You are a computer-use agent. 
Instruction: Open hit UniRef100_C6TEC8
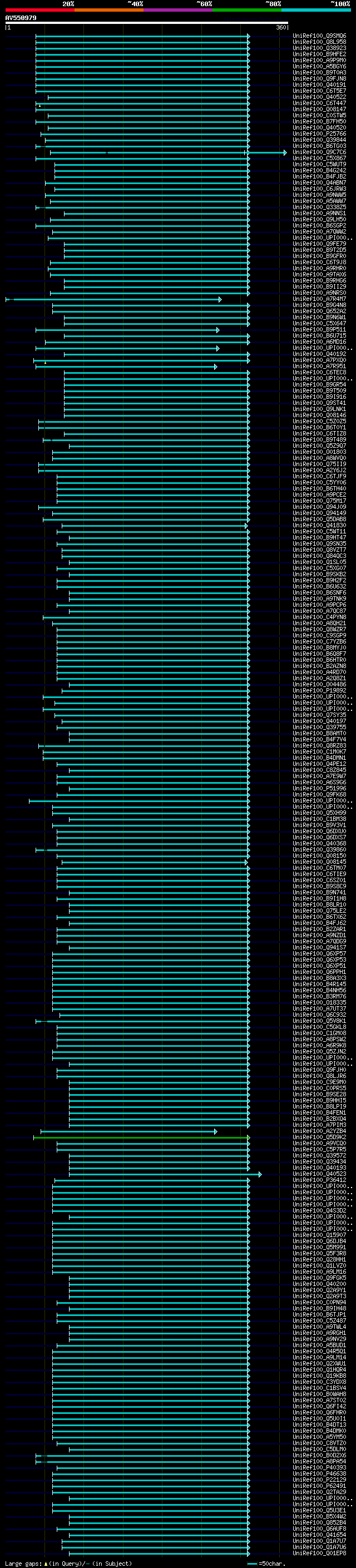pos(319,373)
